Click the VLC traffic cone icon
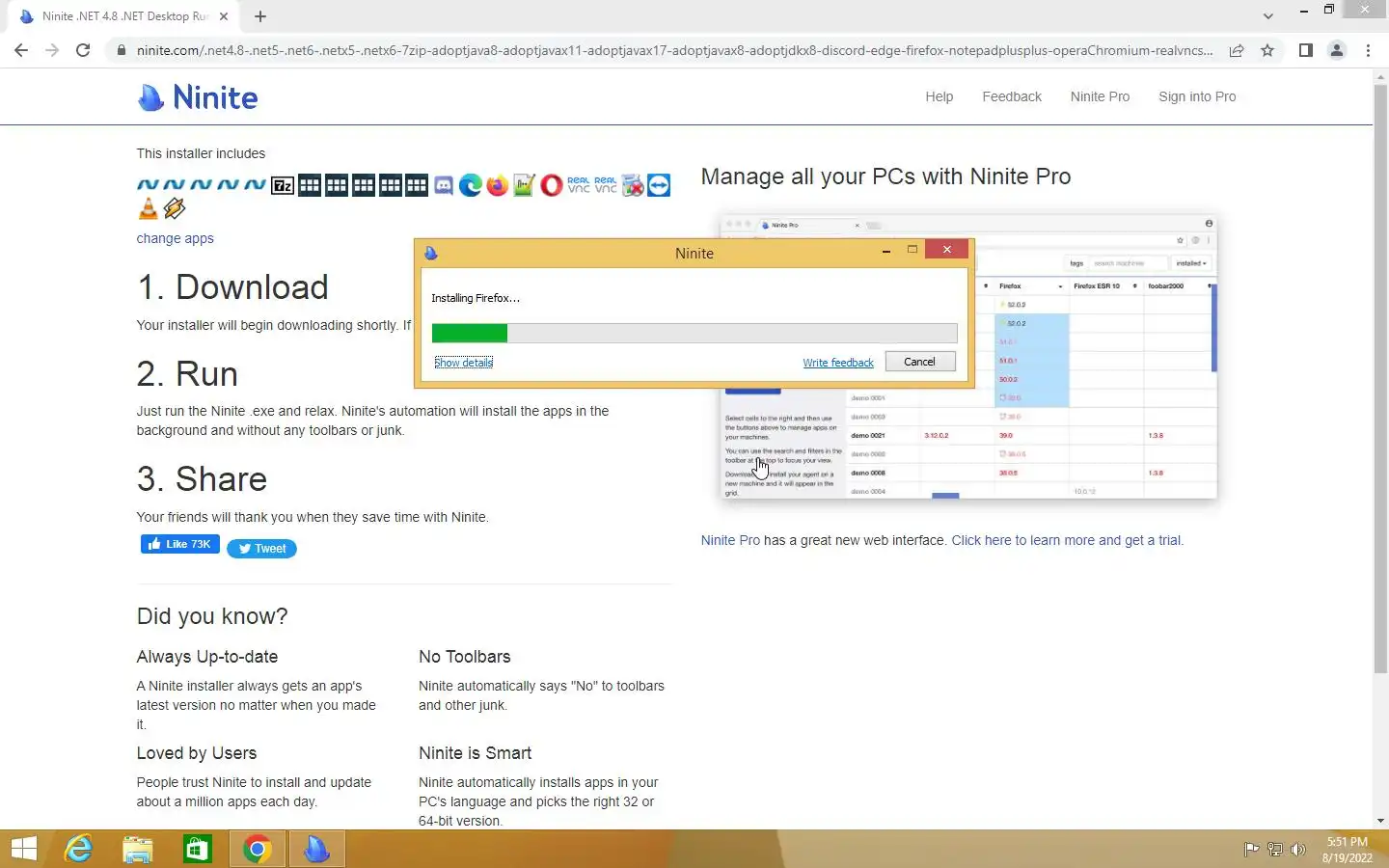 click(148, 208)
